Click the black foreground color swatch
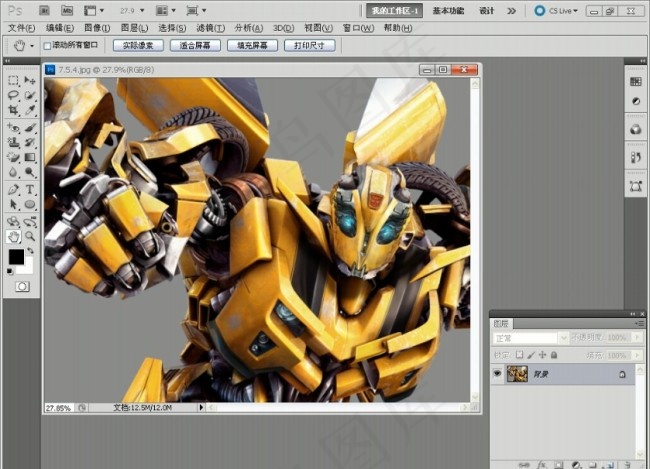The image size is (650, 469). (x=17, y=257)
